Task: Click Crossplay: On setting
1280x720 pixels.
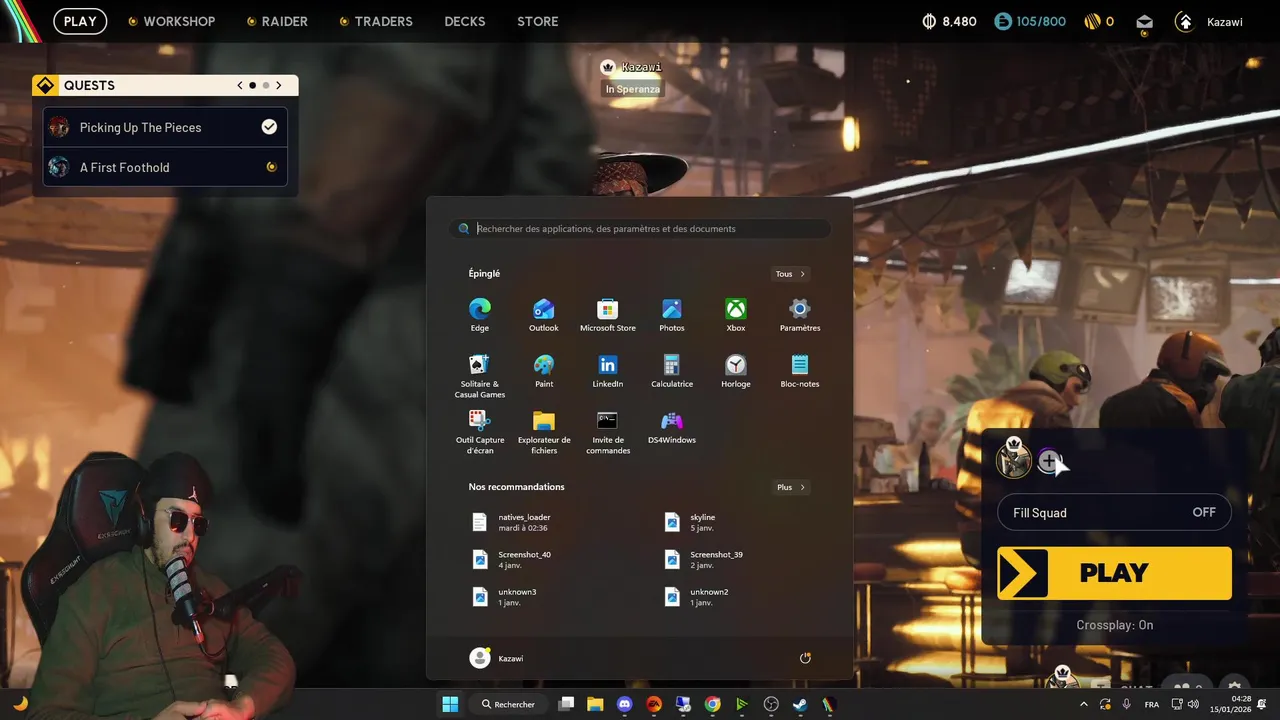Action: [1114, 625]
